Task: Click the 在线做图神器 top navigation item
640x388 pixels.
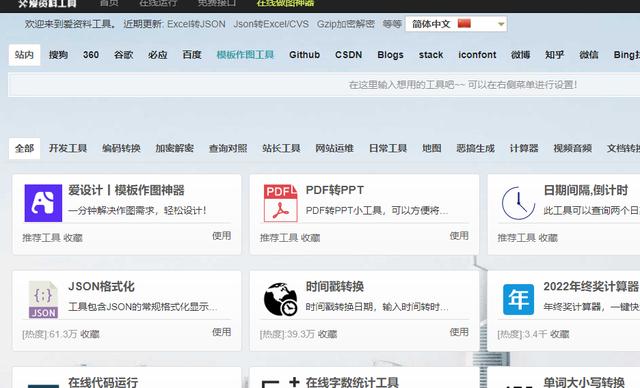Action: point(285,3)
